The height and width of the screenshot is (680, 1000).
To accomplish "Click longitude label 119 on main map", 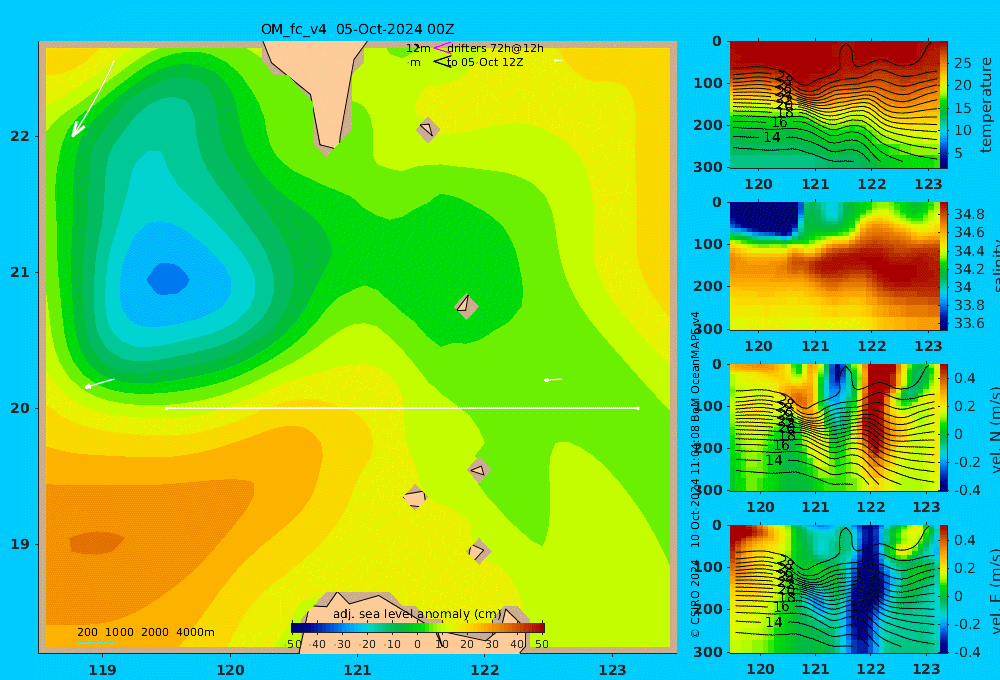I will (103, 670).
